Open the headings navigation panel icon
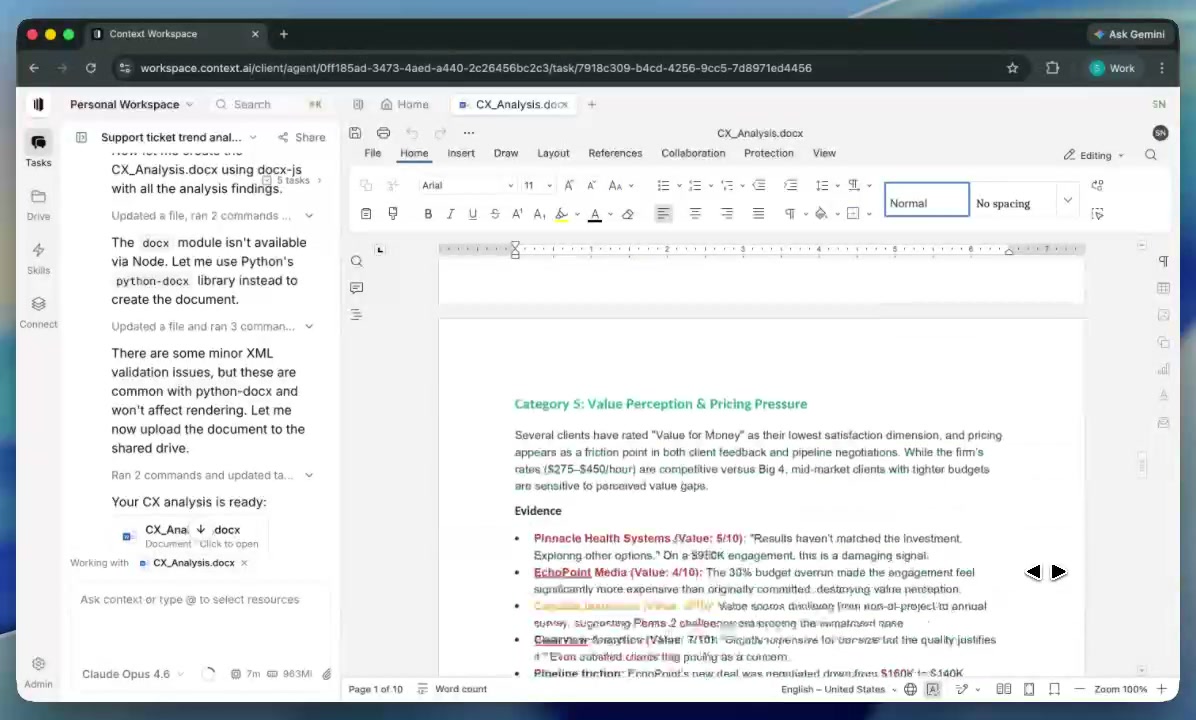The width and height of the screenshot is (1196, 720). [356, 314]
